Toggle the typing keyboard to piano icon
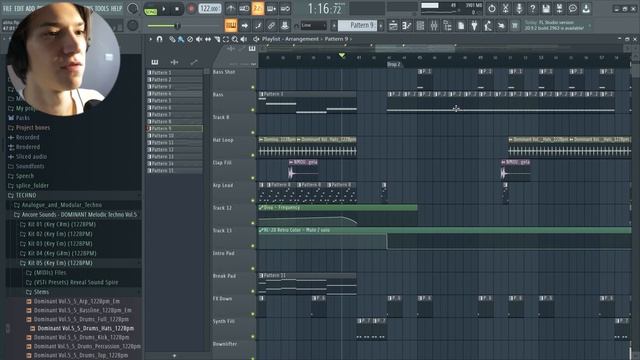The height and width of the screenshot is (360, 640). pos(231,25)
